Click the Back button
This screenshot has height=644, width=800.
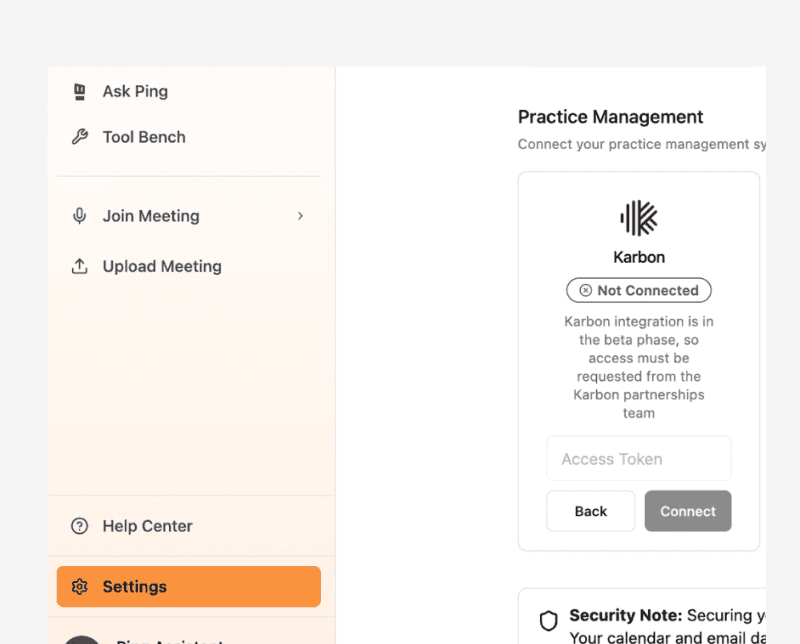click(x=591, y=511)
